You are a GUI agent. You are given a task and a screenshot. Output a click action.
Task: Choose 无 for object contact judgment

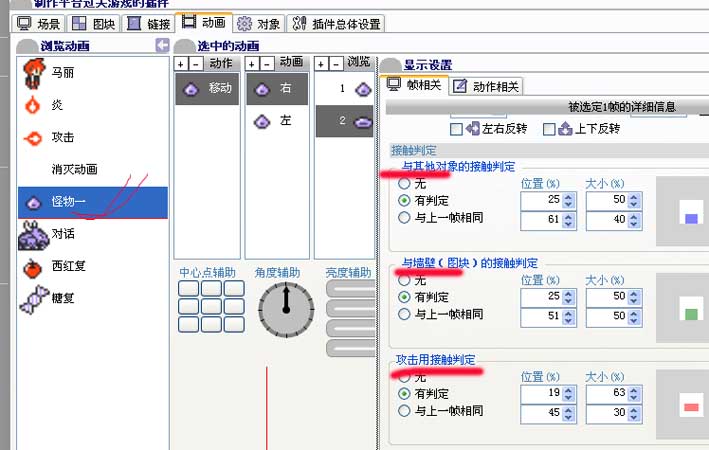pyautogui.click(x=404, y=184)
